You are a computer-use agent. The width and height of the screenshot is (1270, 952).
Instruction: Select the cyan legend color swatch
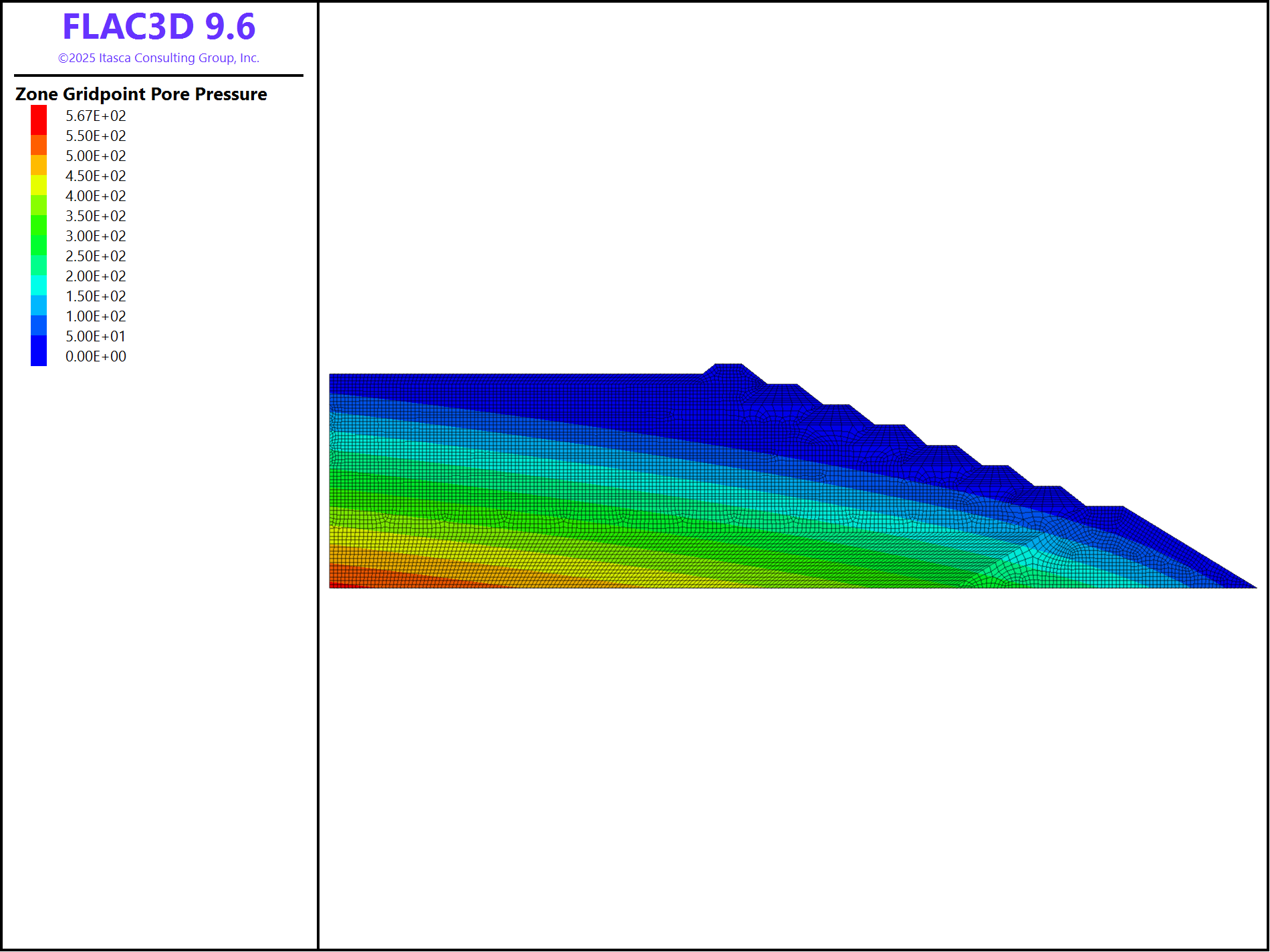[39, 285]
